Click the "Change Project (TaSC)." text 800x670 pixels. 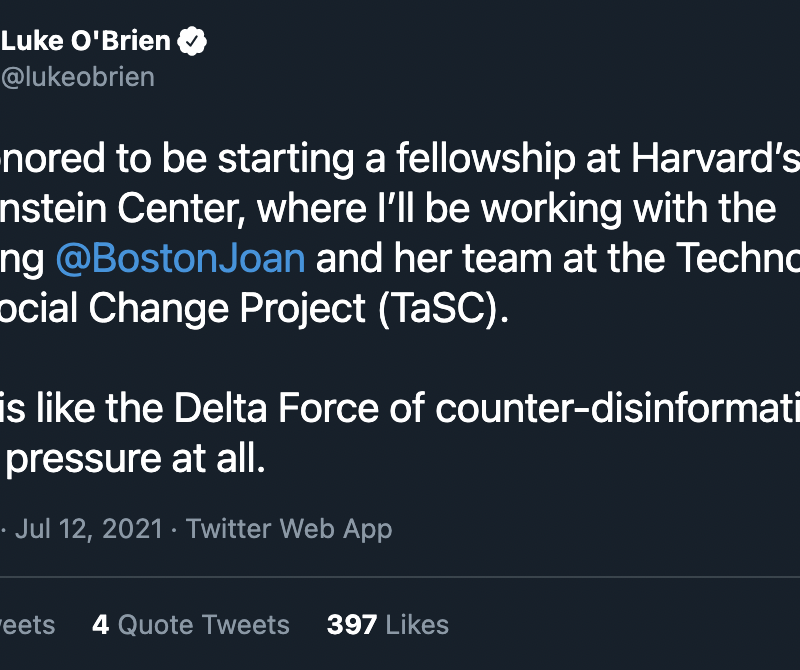299,309
